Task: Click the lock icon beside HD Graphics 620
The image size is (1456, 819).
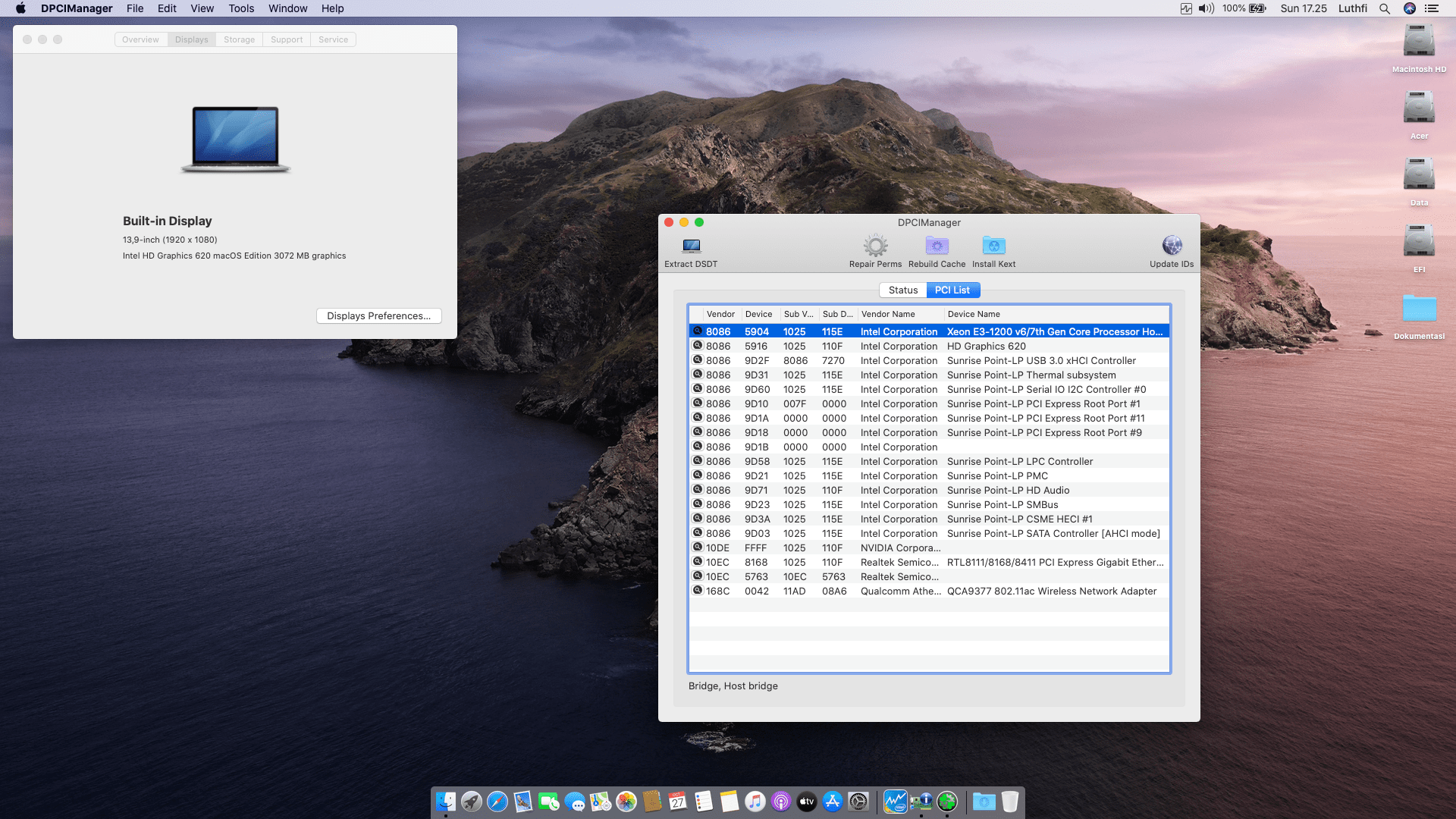Action: pos(698,346)
